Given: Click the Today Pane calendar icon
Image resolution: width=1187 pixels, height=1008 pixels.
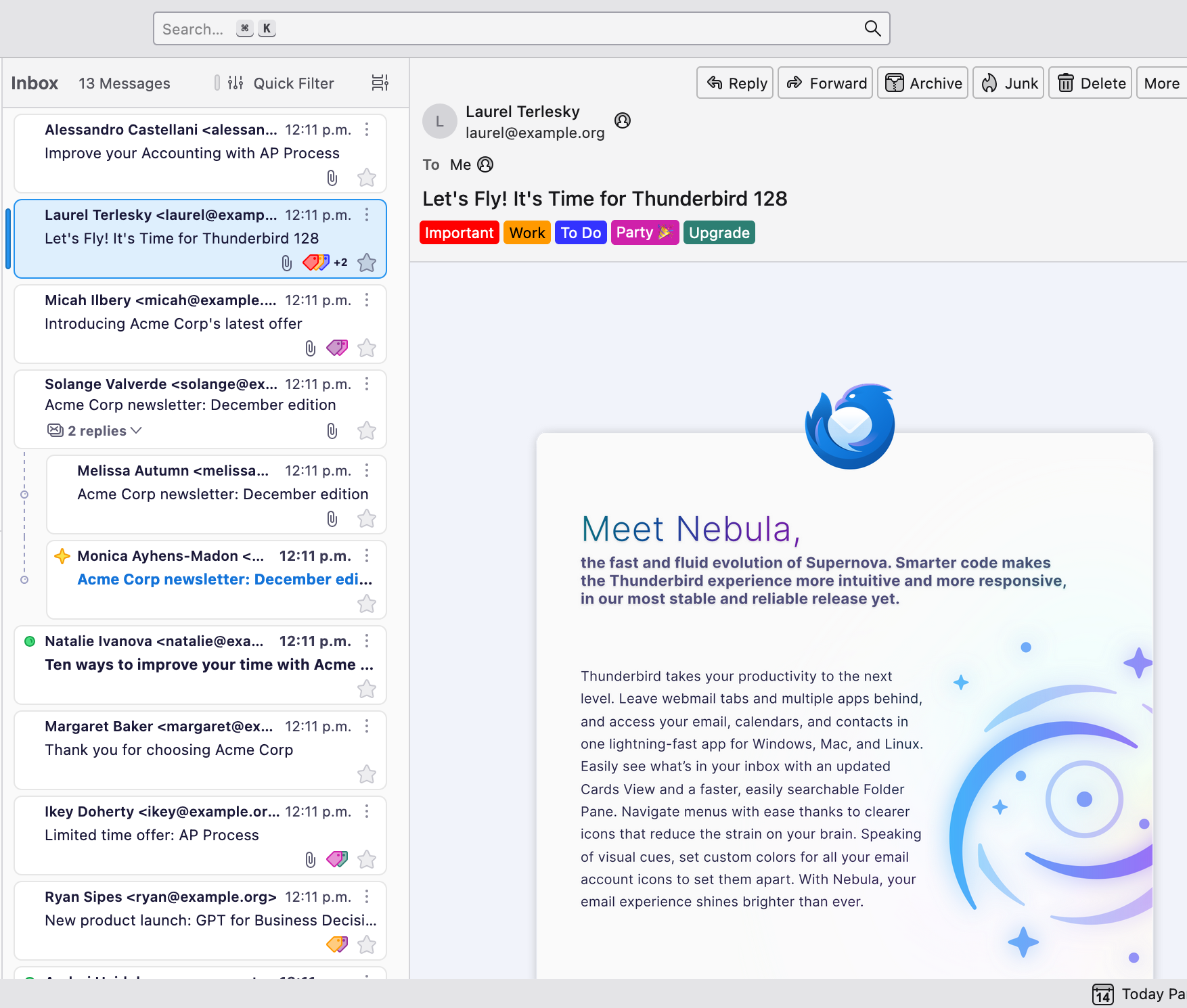Looking at the screenshot, I should coord(1103,994).
